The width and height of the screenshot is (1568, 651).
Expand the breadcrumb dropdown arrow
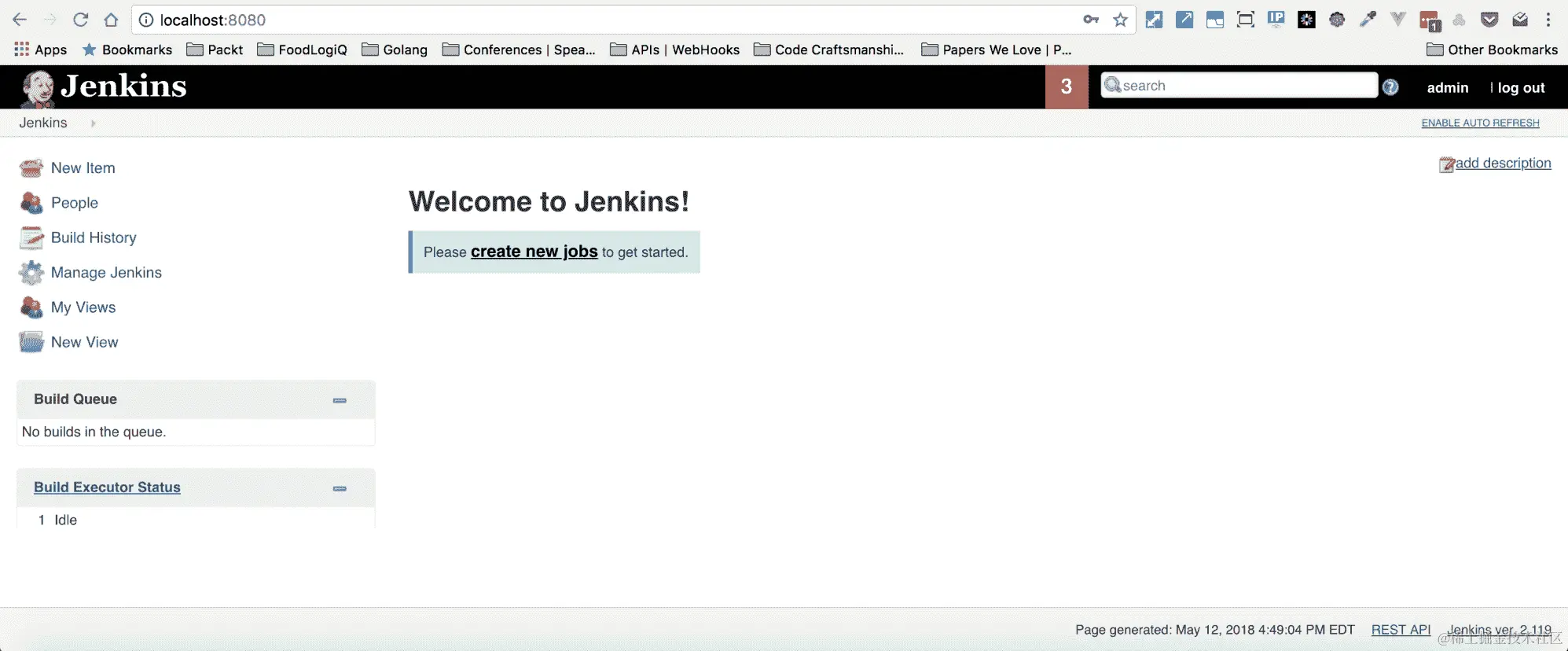(93, 123)
